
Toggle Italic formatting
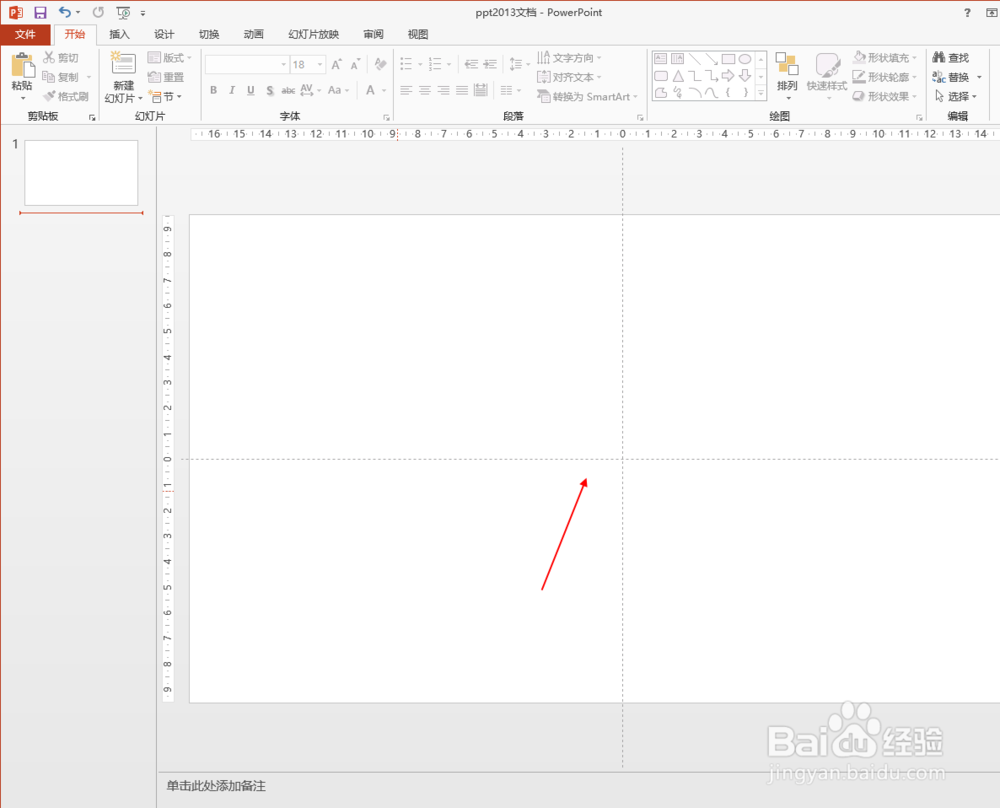click(x=232, y=90)
